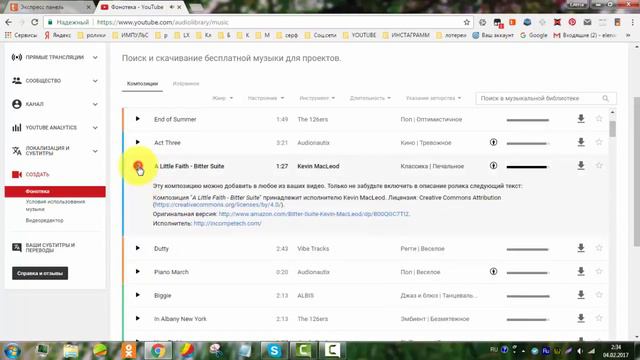Open Amazon original version link
The height and width of the screenshot is (360, 640).
(x=314, y=214)
